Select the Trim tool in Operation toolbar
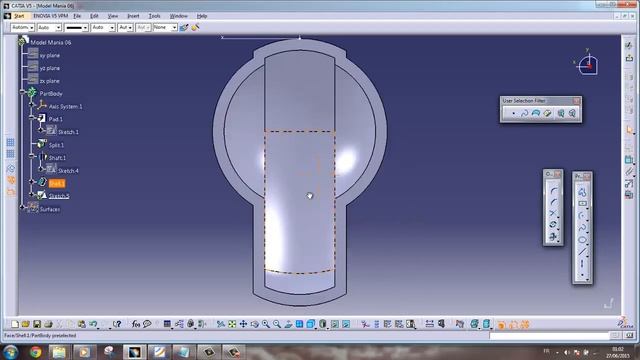The height and width of the screenshot is (360, 640). pyautogui.click(x=553, y=213)
